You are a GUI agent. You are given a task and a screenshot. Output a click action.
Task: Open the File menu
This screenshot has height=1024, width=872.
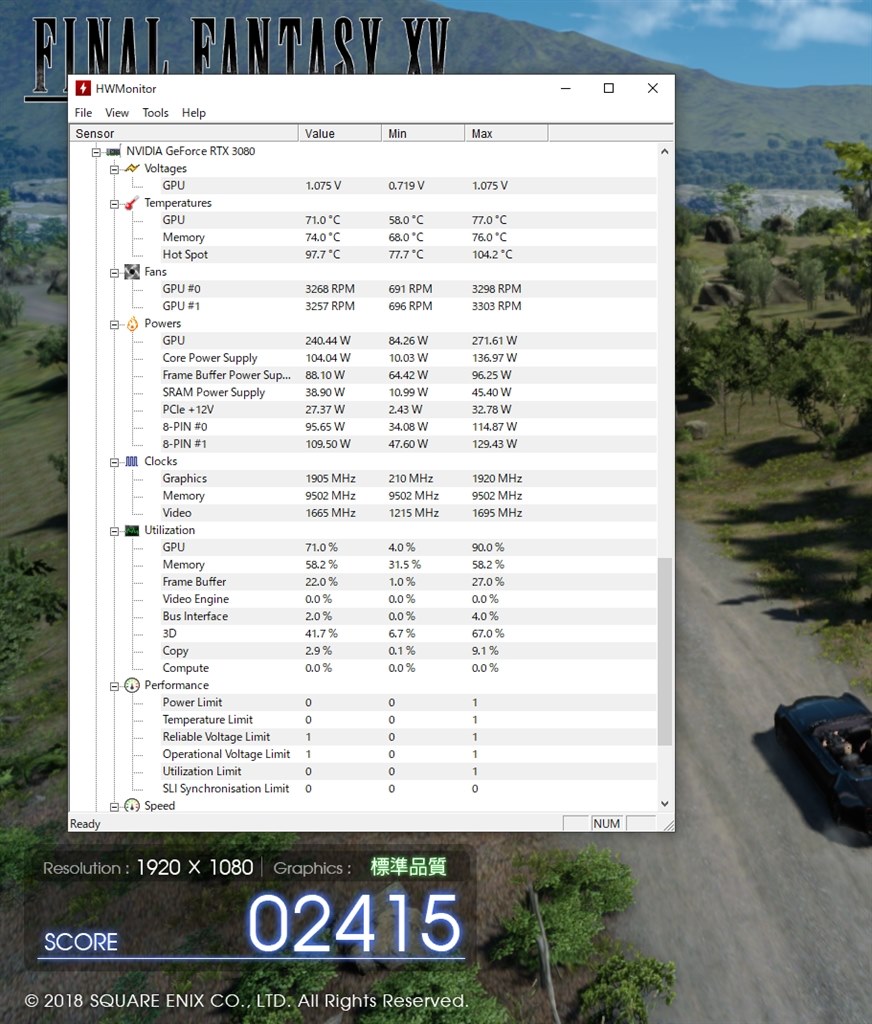(x=83, y=112)
